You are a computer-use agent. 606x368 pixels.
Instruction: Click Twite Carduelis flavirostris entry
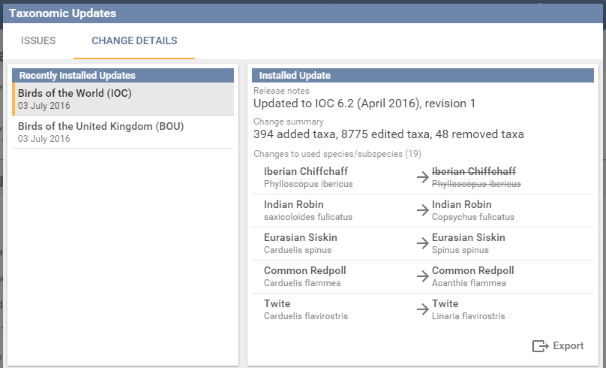pos(306,309)
